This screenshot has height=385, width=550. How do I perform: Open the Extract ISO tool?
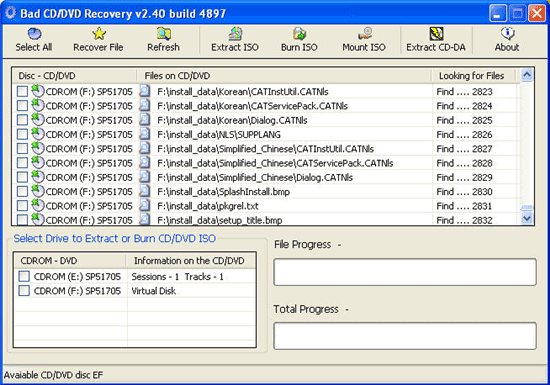point(235,40)
